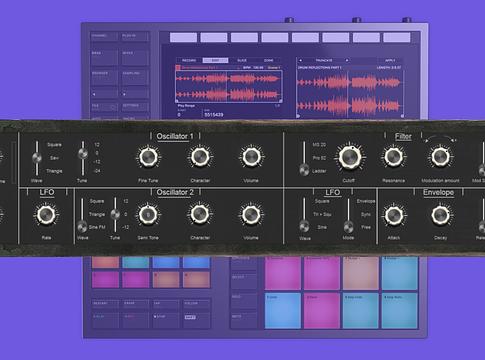Click left display waveform preview

pos(229,87)
